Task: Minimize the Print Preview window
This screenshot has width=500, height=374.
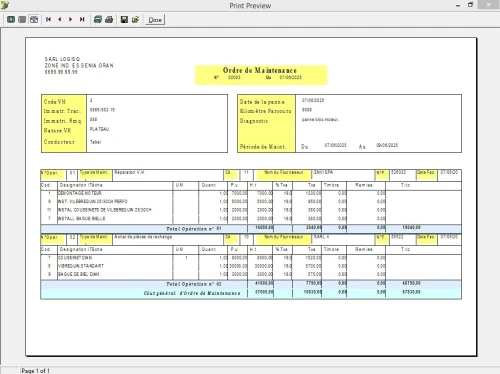Action: [458, 5]
